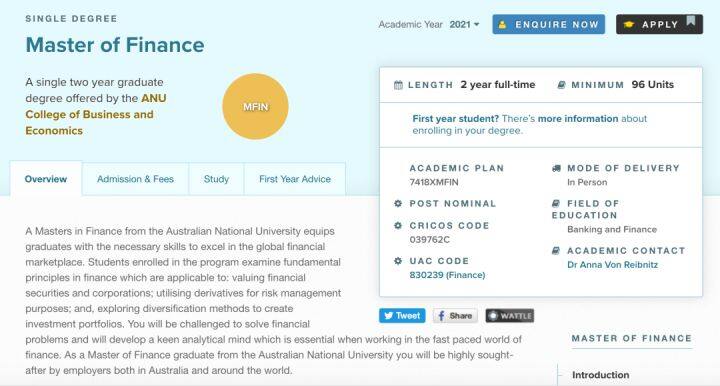This screenshot has width=720, height=386.
Task: Follow the Dr Anna Von Reibnitz link
Action: point(612,265)
